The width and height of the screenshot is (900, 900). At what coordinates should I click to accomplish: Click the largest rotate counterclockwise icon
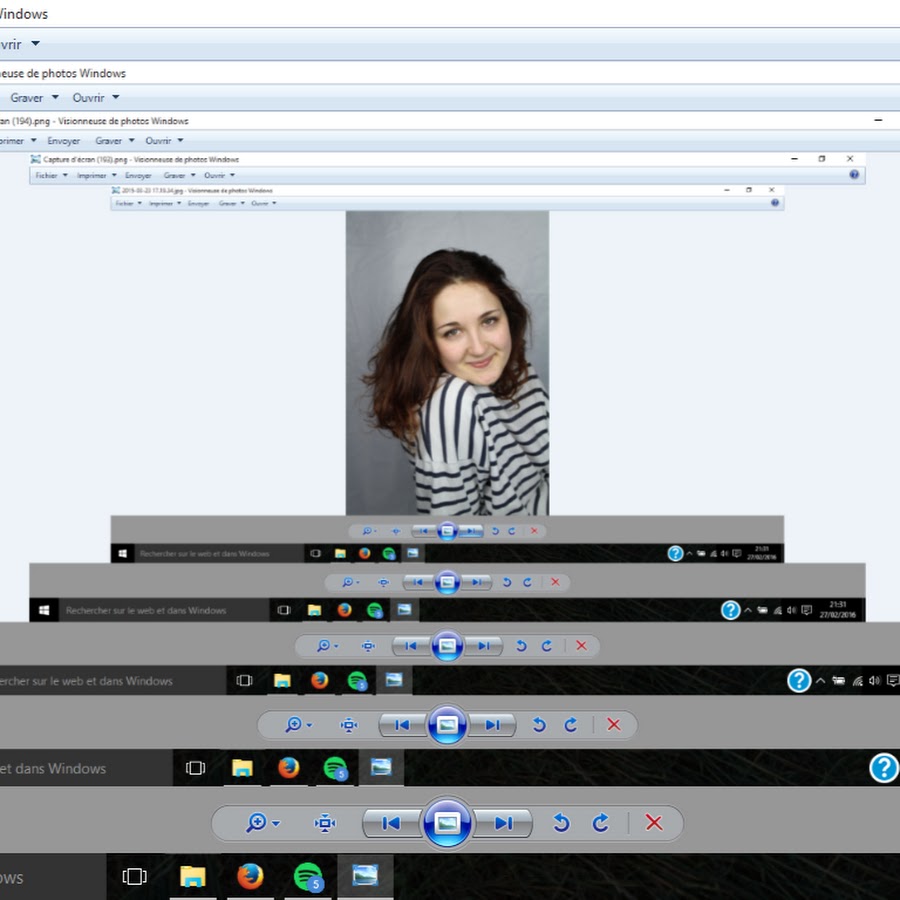(561, 822)
